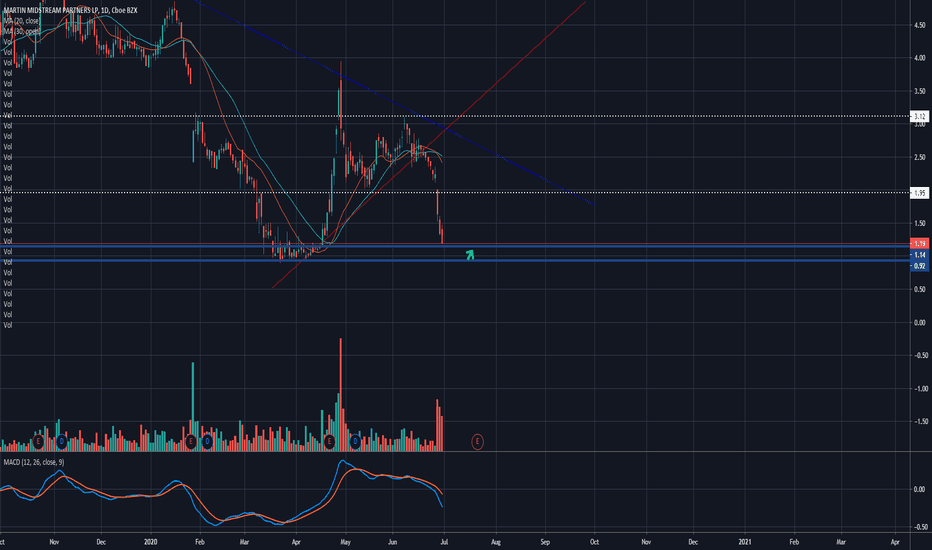Click the -1.00 price axis label
The image size is (932, 550).
[x=920, y=388]
